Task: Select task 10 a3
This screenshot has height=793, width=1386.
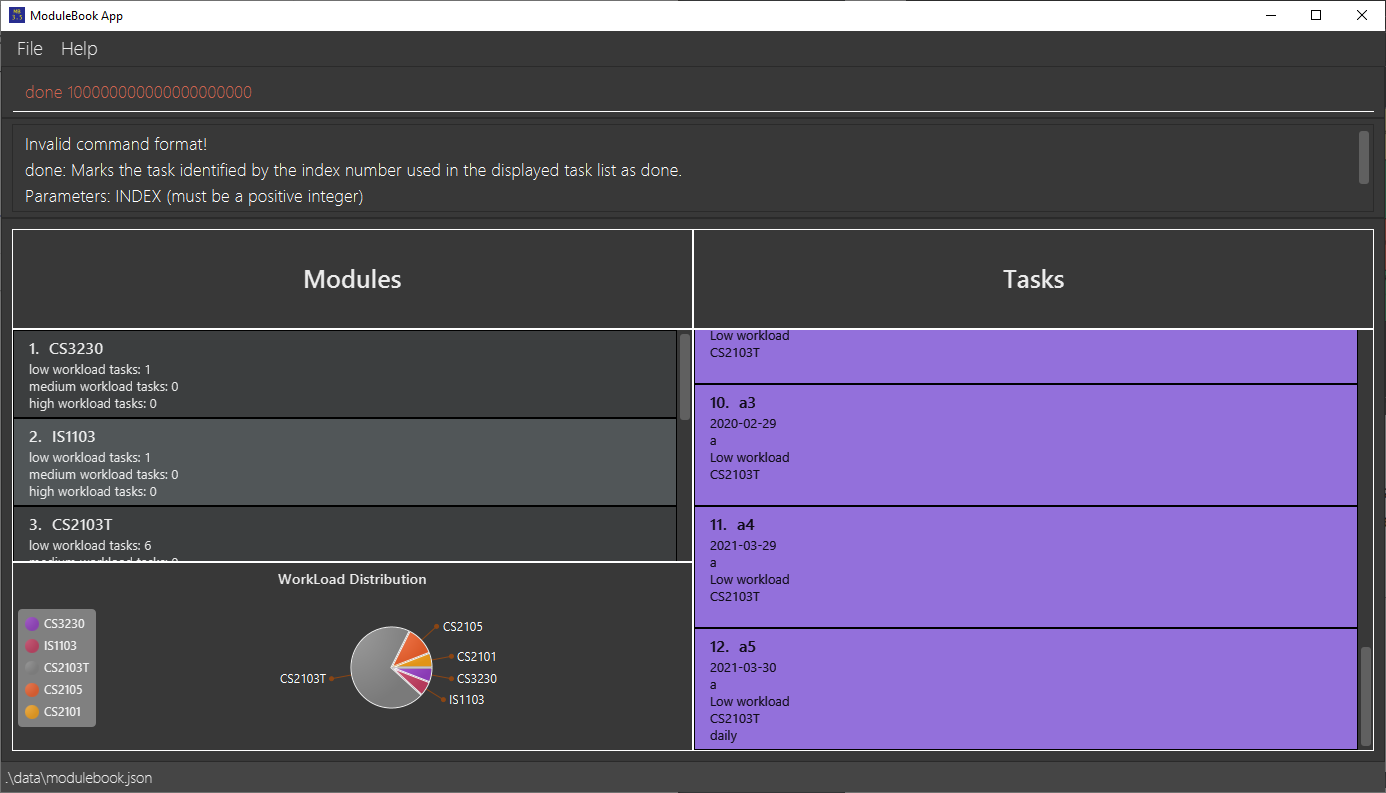Action: click(1026, 445)
